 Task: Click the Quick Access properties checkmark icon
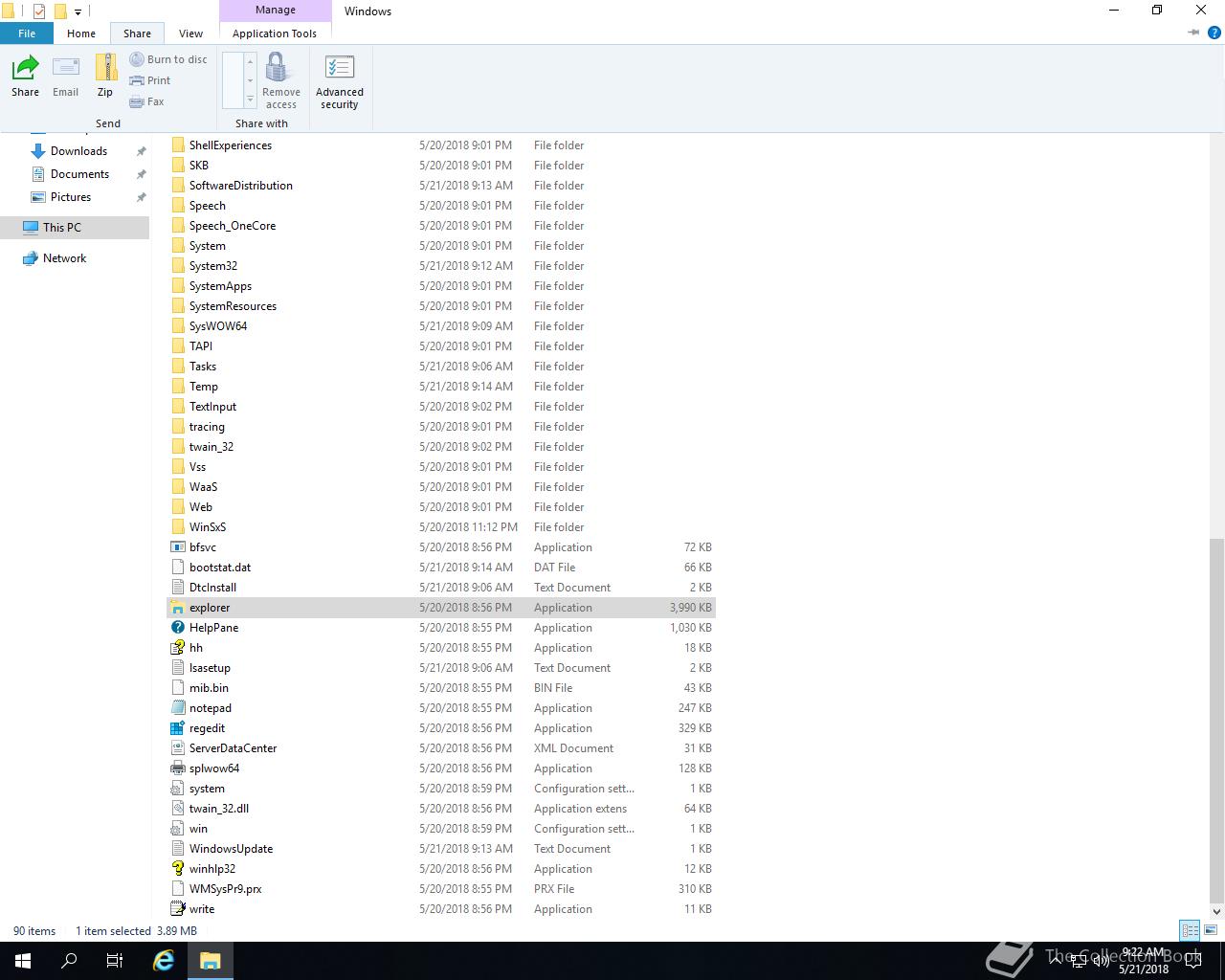click(x=38, y=11)
